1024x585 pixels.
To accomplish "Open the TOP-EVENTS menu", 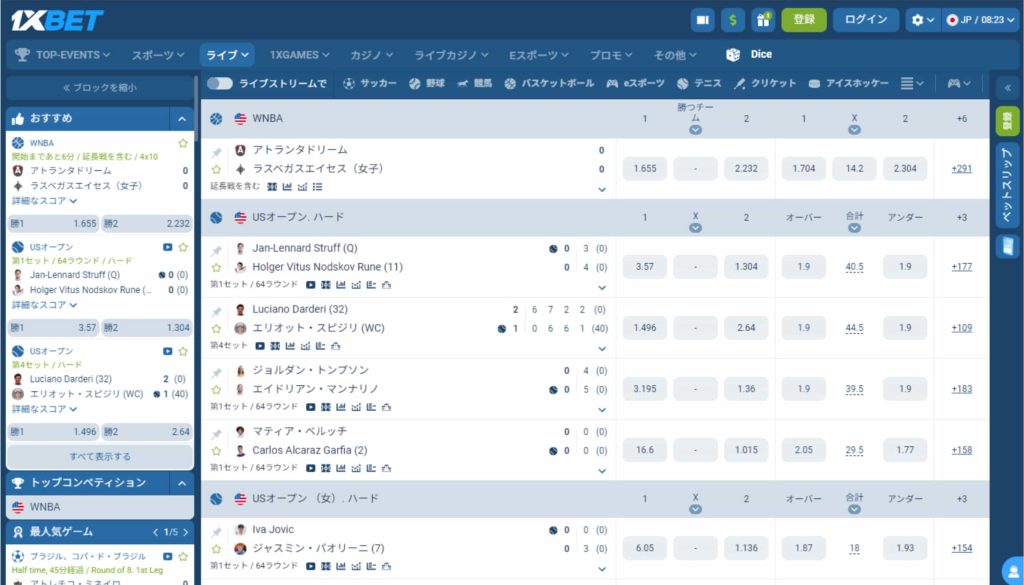I will [x=63, y=55].
